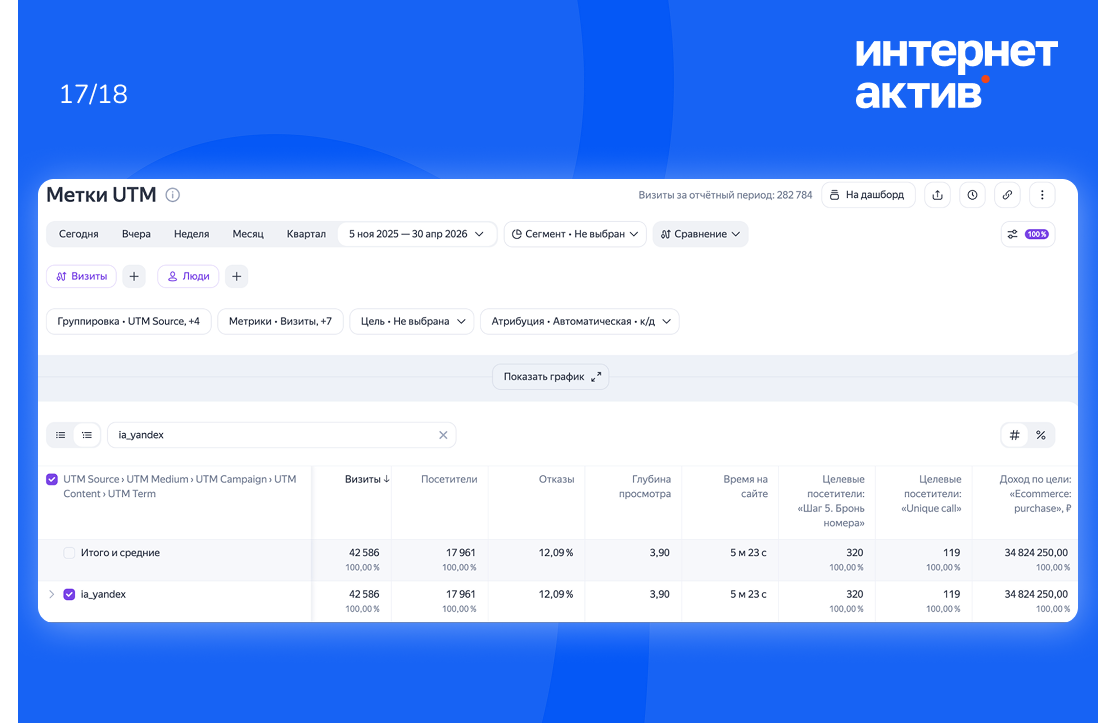Open the report history clock icon
The image size is (1120, 723).
point(972,195)
